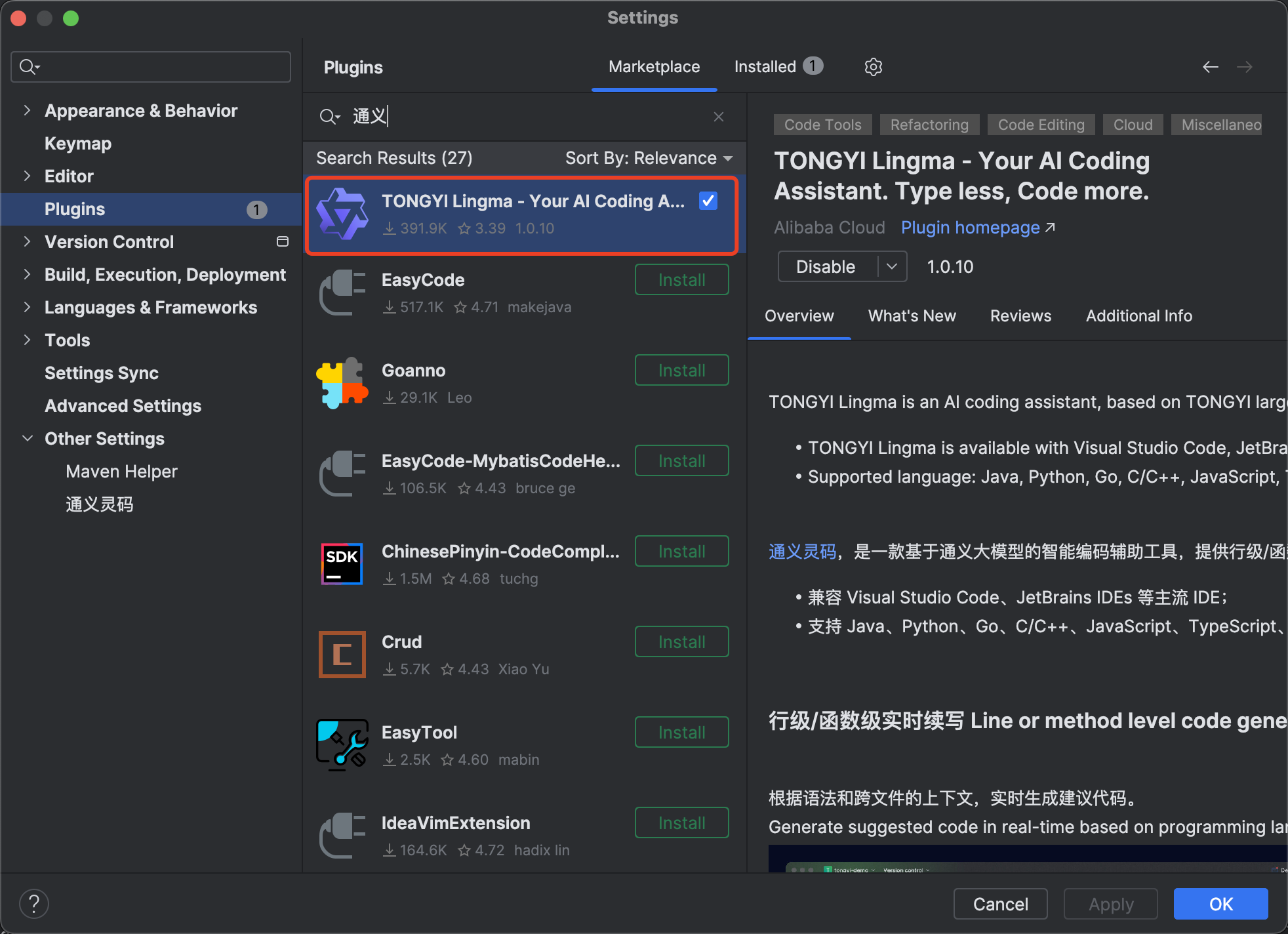Clear plugin search with the X icon
This screenshot has height=934, width=1288.
[719, 117]
